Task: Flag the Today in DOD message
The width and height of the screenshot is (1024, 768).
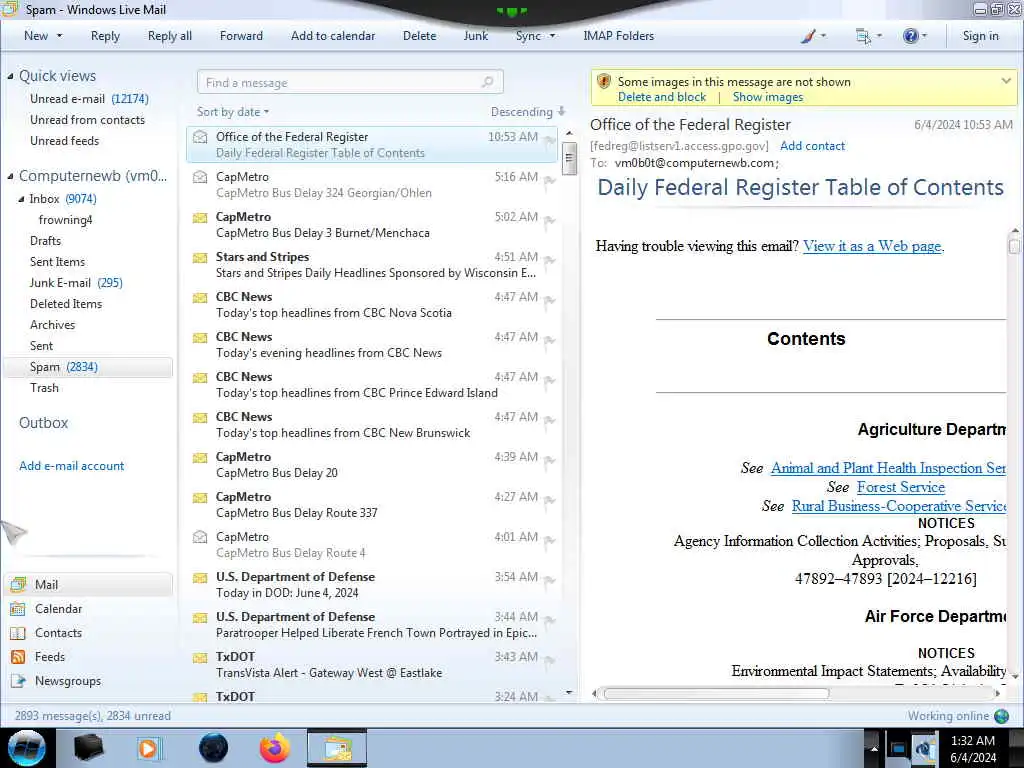Action: click(550, 581)
